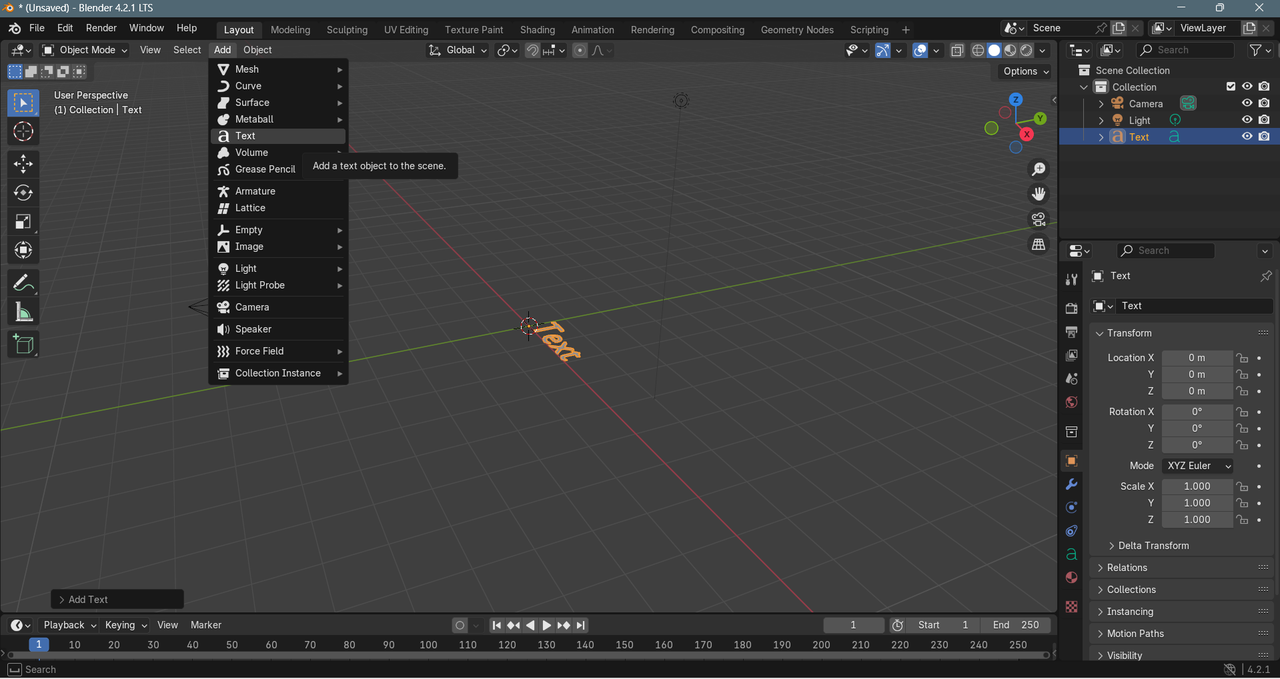The width and height of the screenshot is (1280, 679).
Task: Activate the Transform tool
Action: (23, 251)
